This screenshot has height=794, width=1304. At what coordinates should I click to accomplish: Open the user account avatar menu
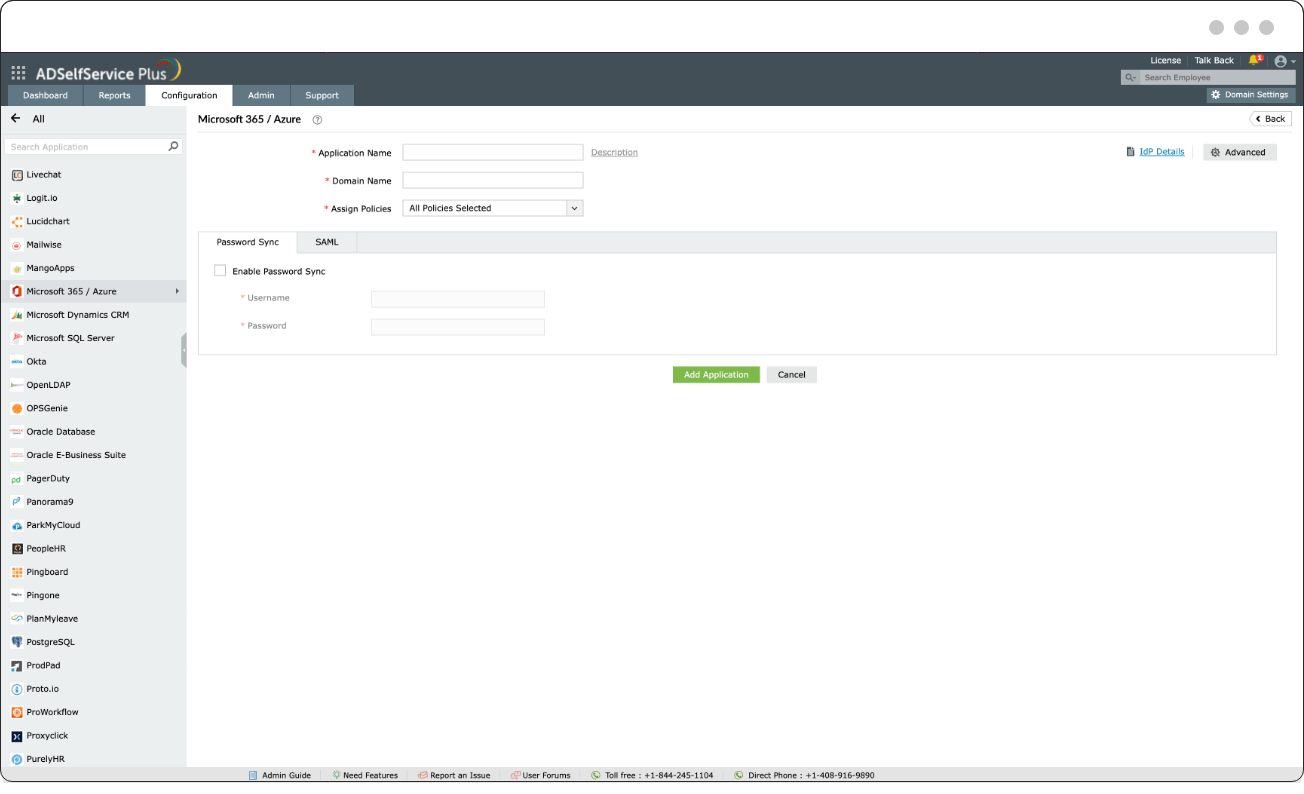tap(1281, 61)
